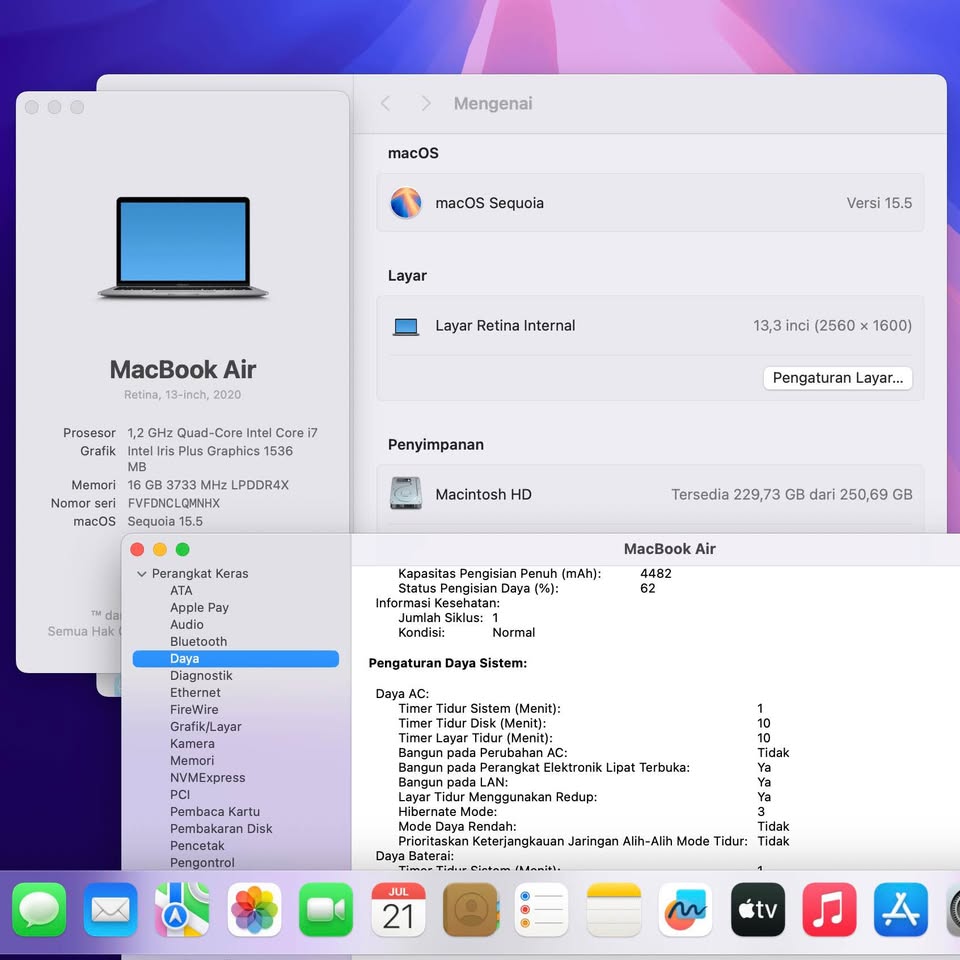960x960 pixels.
Task: Select Bluetooth in the hardware list
Action: (x=198, y=642)
